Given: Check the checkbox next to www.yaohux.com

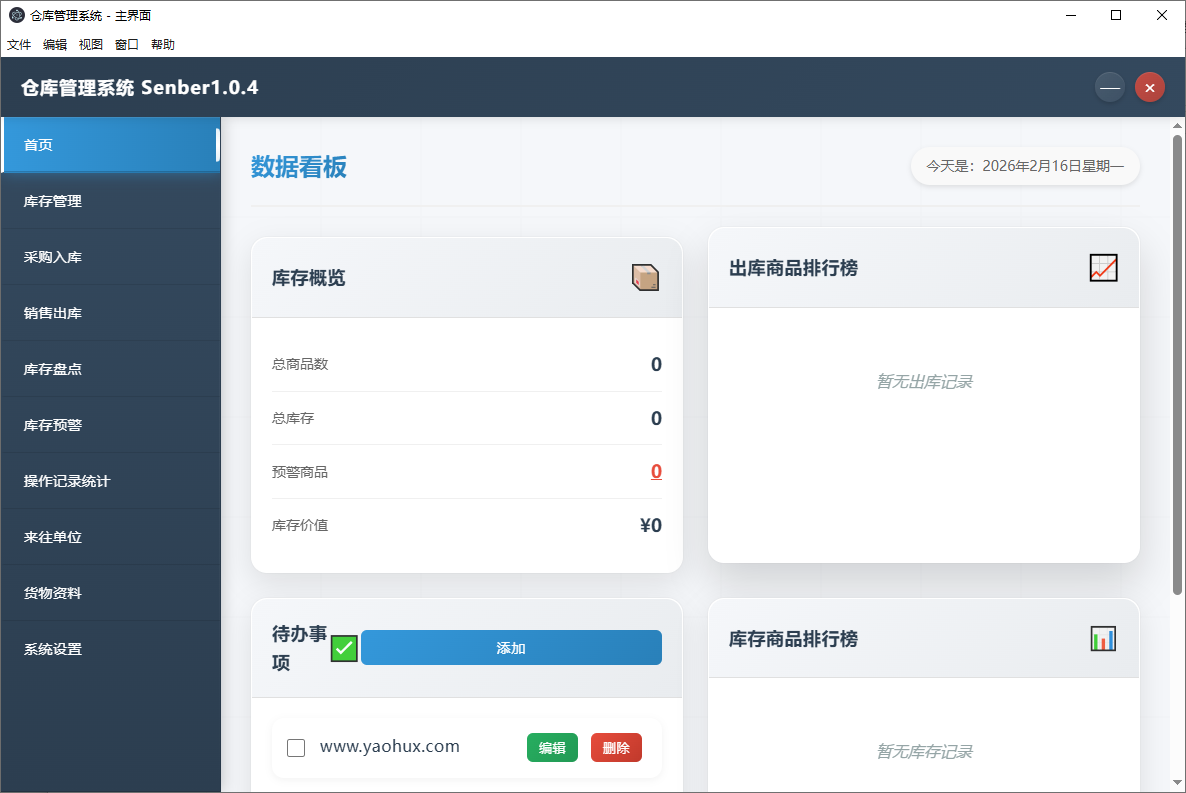Looking at the screenshot, I should click(x=296, y=747).
